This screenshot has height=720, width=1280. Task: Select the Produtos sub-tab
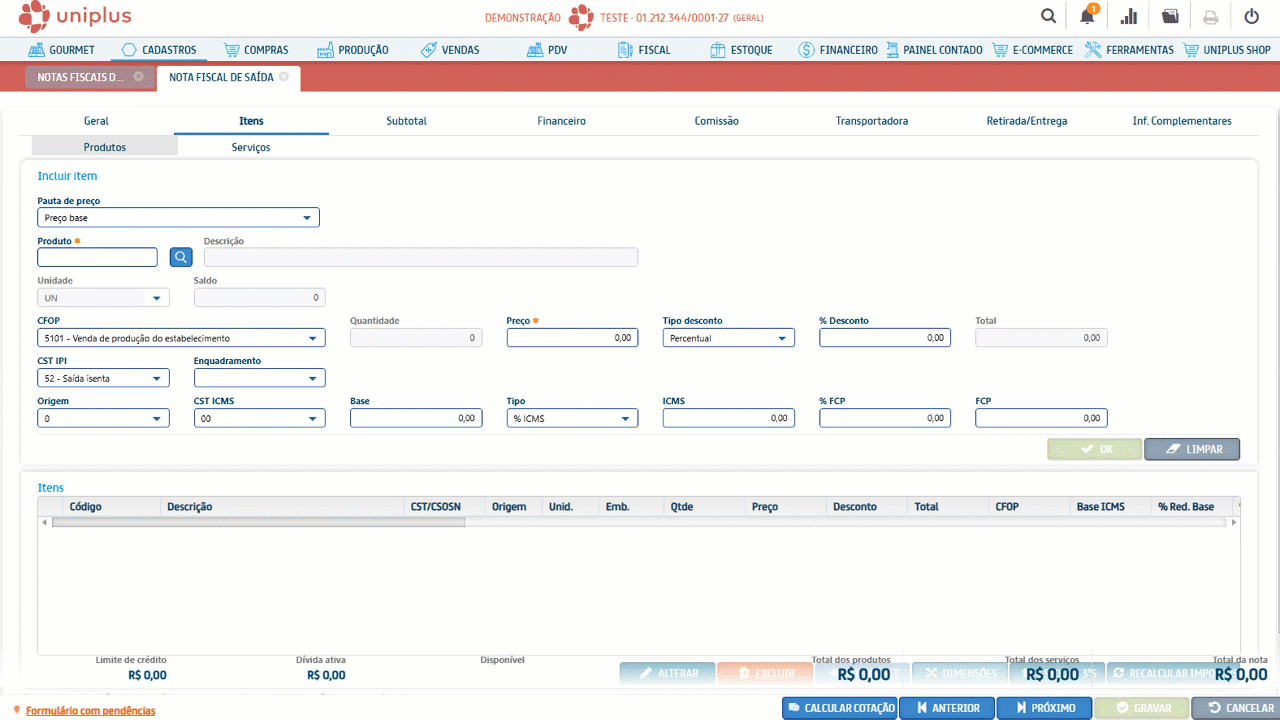click(x=105, y=147)
